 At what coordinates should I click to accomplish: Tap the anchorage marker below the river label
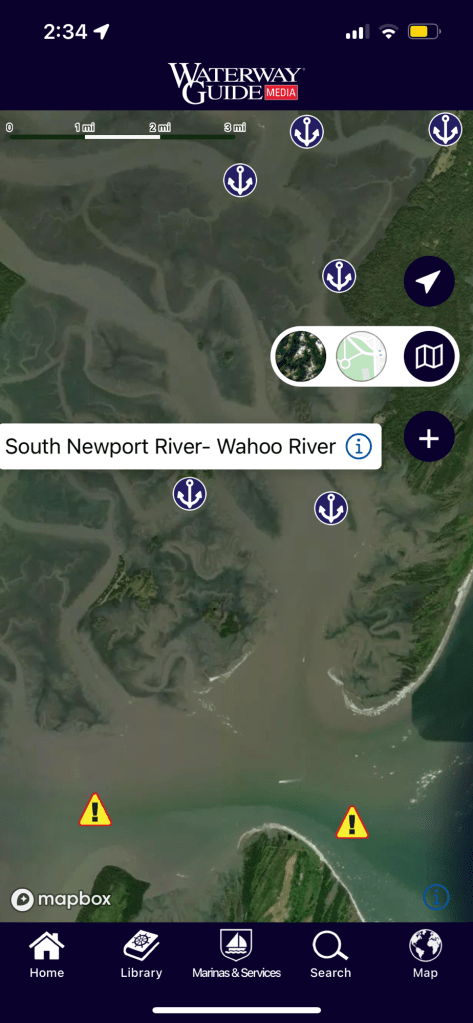(x=190, y=494)
